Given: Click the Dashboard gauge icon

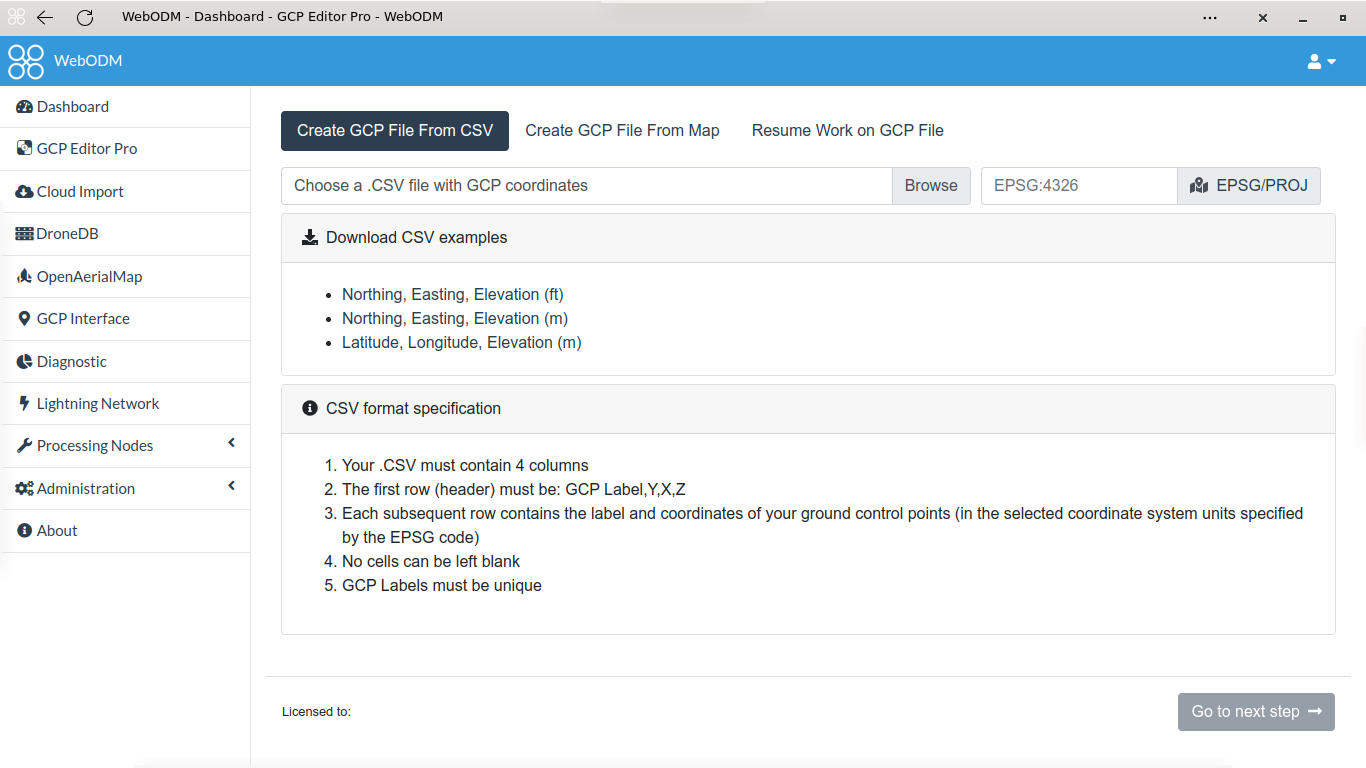Looking at the screenshot, I should click(25, 107).
